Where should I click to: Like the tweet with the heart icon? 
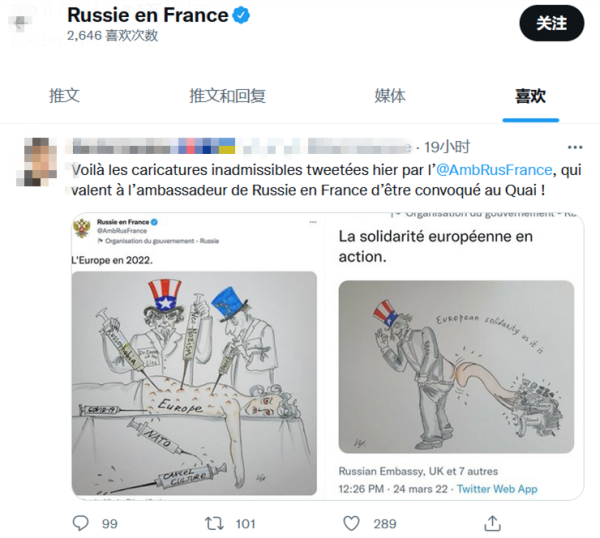[x=351, y=522]
